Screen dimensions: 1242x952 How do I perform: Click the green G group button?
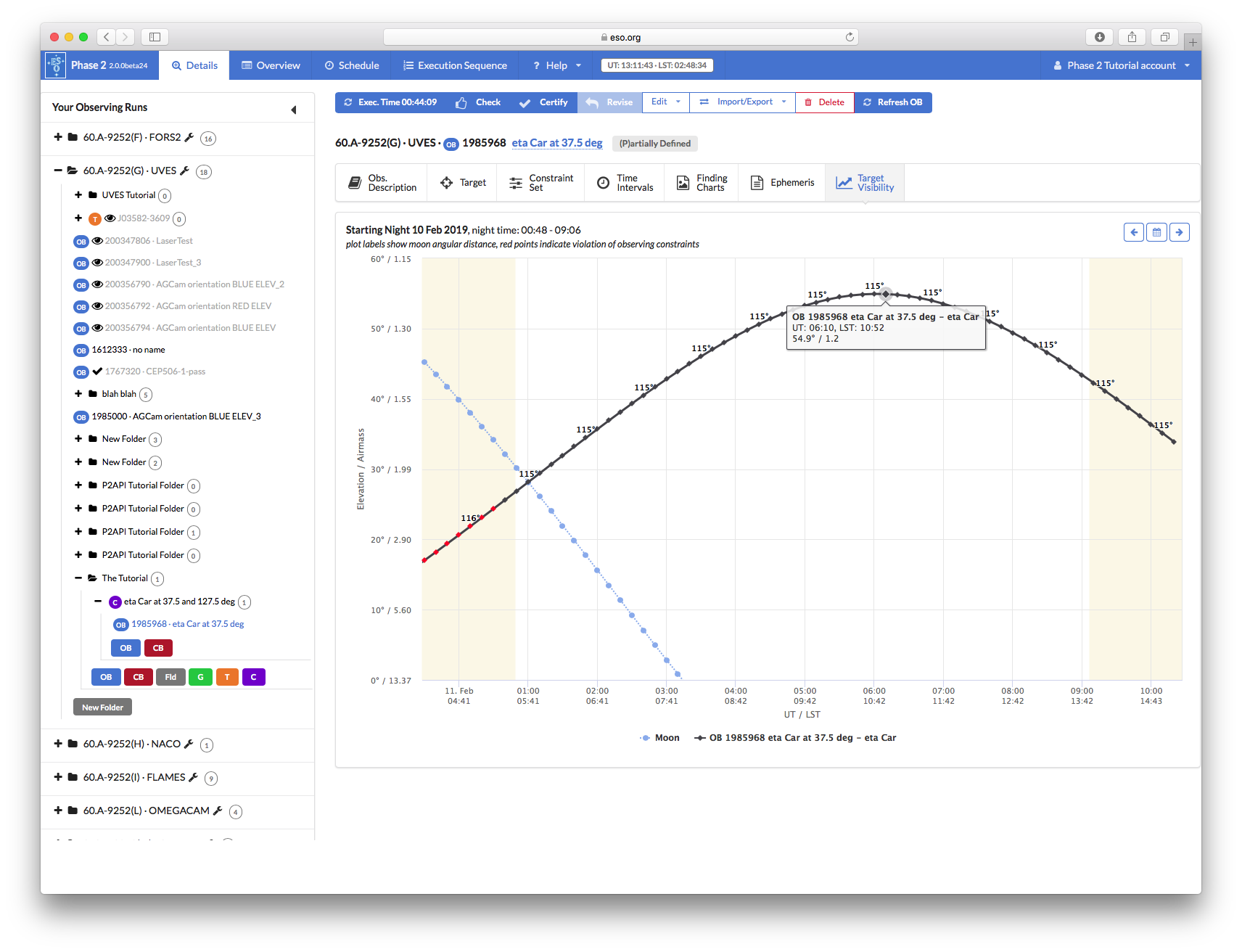pos(200,677)
